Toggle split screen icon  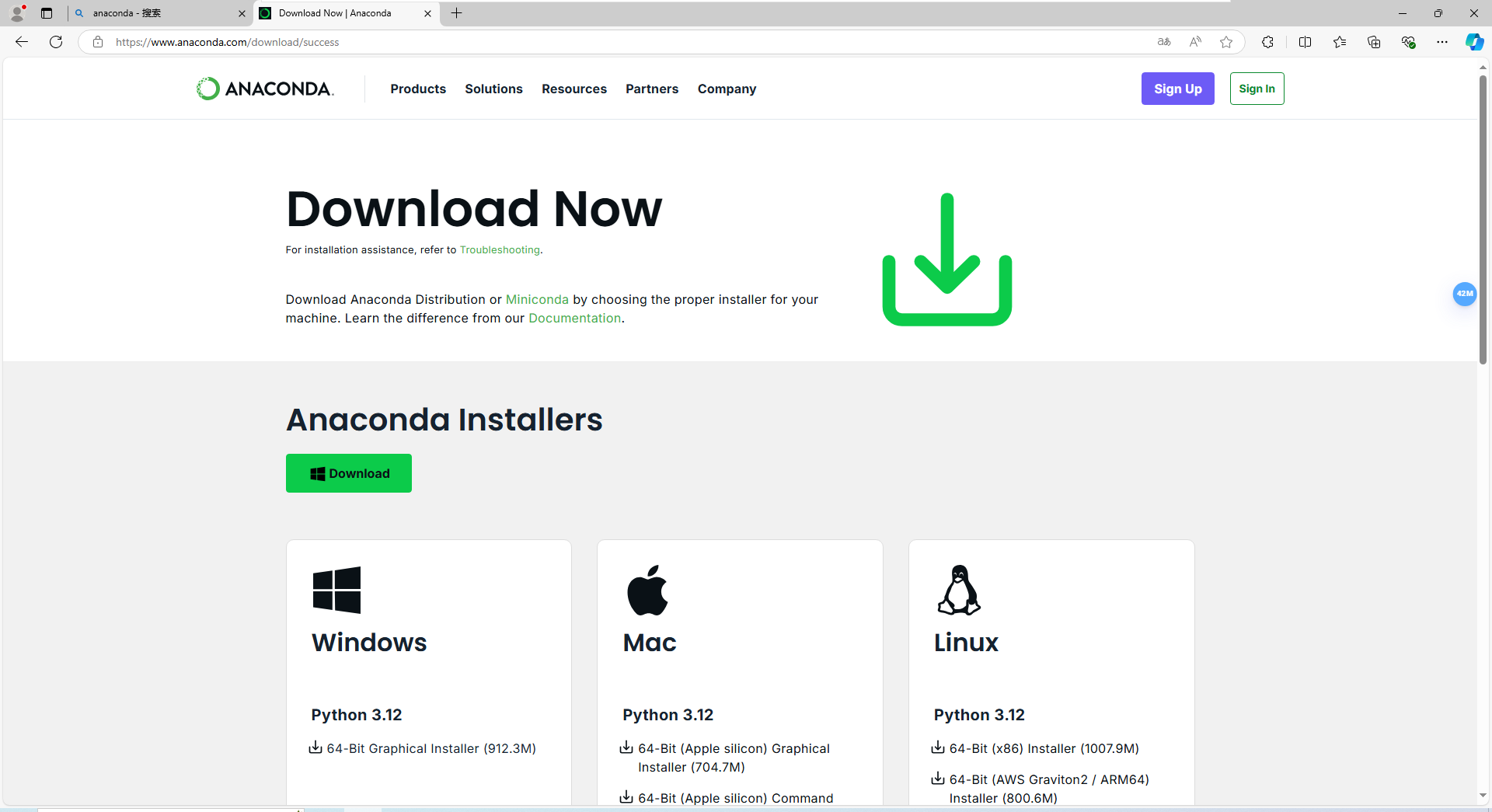(1305, 42)
